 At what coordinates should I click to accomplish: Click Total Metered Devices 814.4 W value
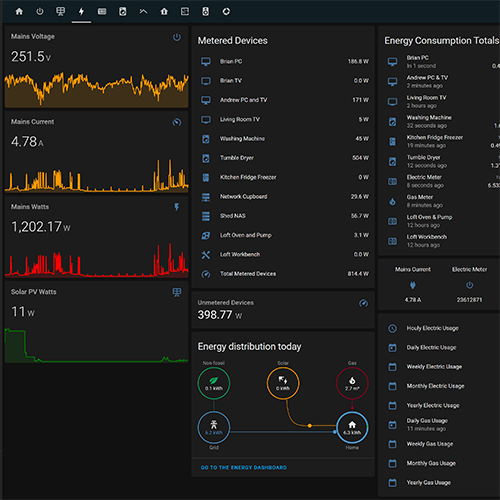358,274
